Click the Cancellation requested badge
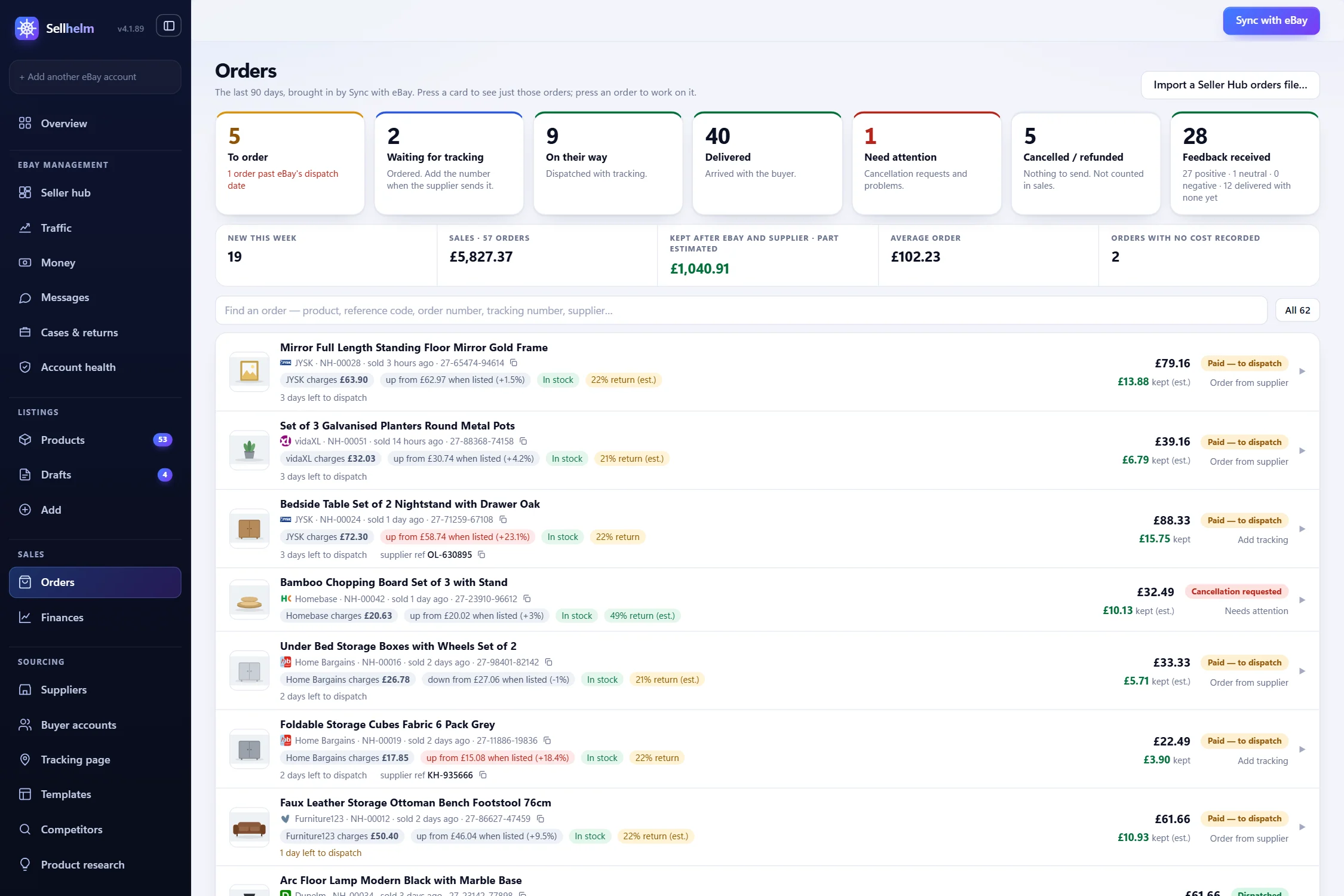 click(1236, 591)
